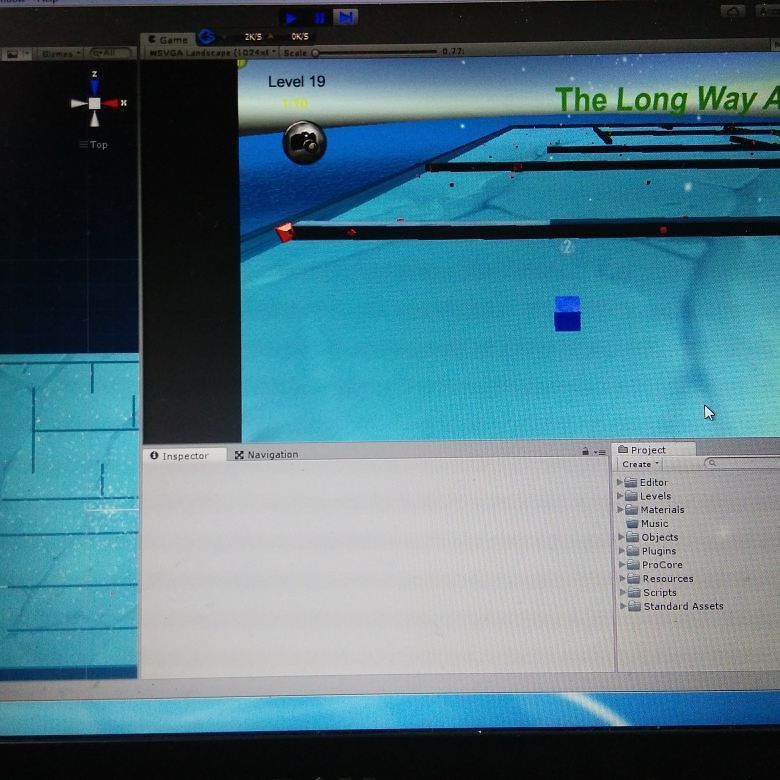Select the Scripts folder
Viewport: 780px width, 780px height.
pyautogui.click(x=653, y=592)
